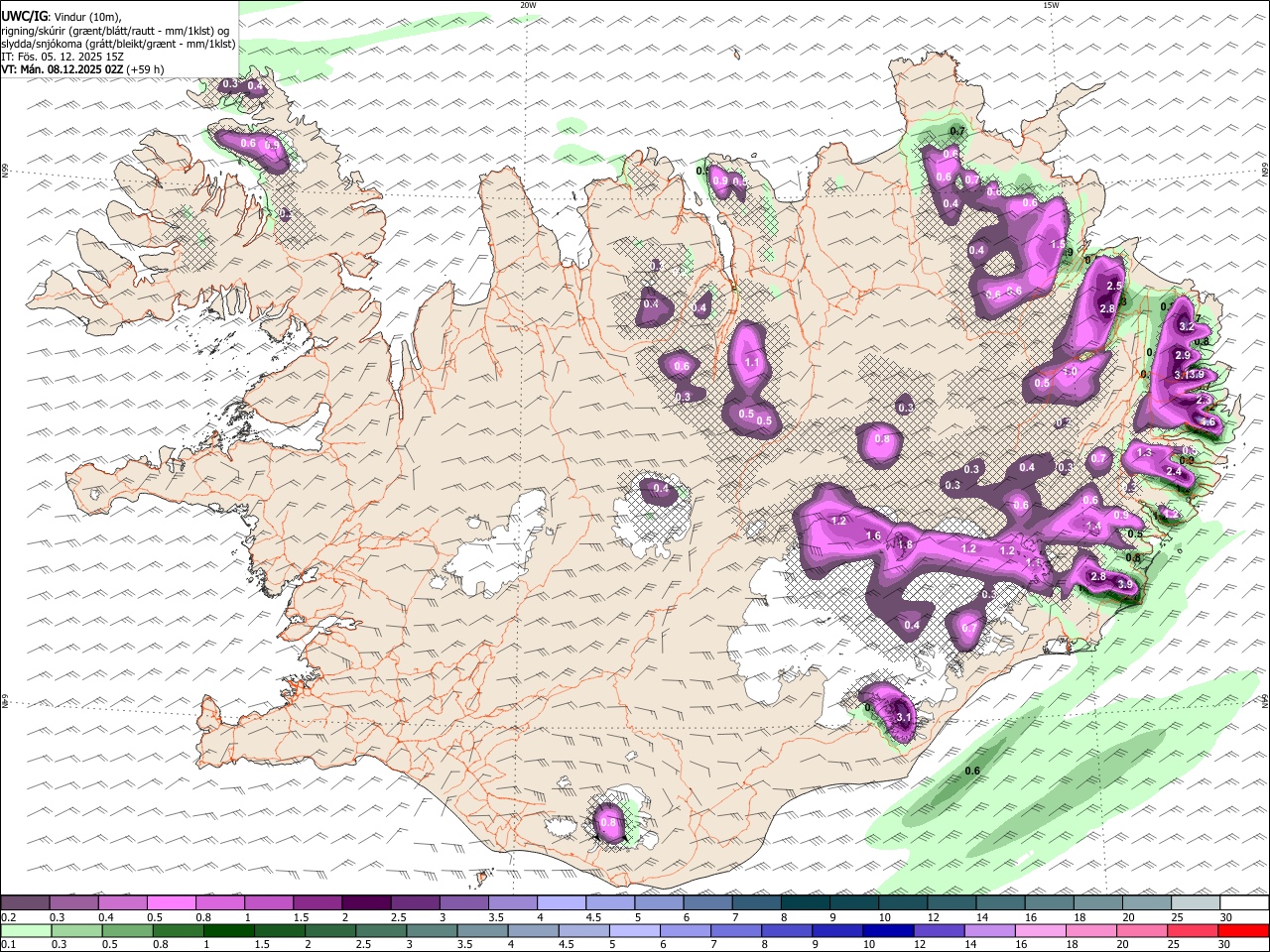The height and width of the screenshot is (952, 1270).
Task: Click the 'rigning/skúrir' legend description line
Action: [116, 31]
